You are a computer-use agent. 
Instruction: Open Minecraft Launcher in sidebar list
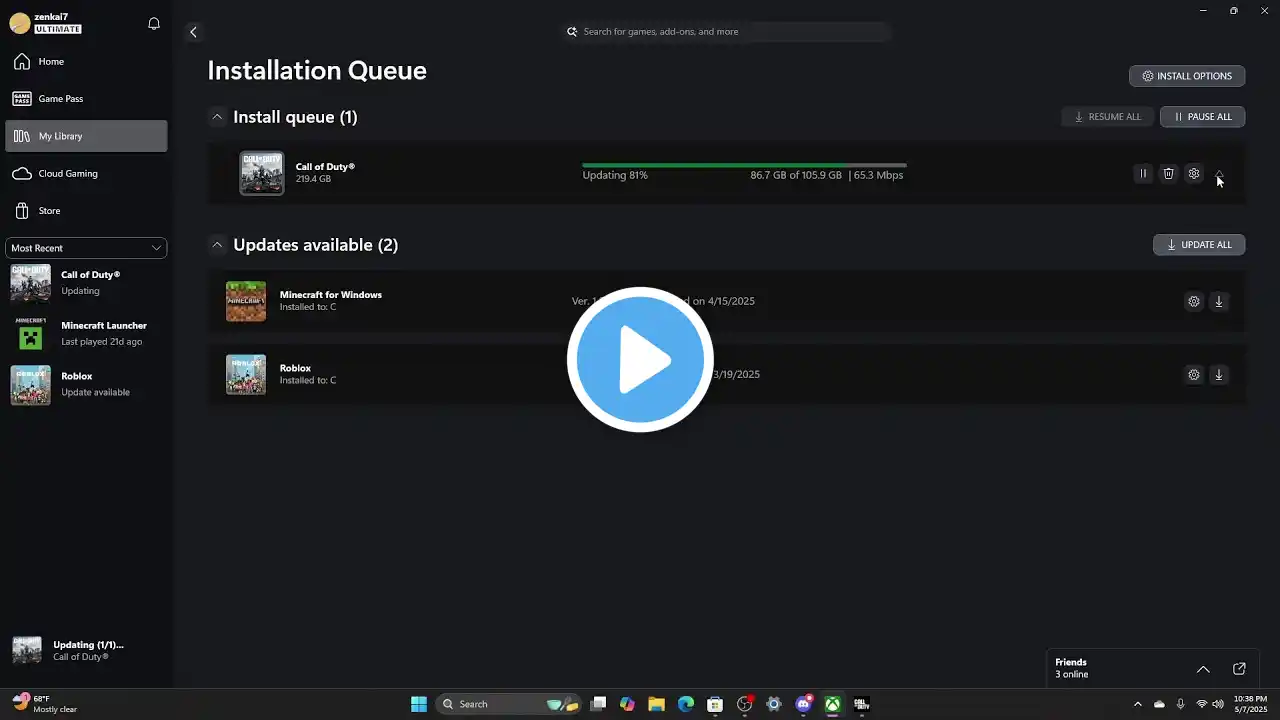pyautogui.click(x=86, y=334)
